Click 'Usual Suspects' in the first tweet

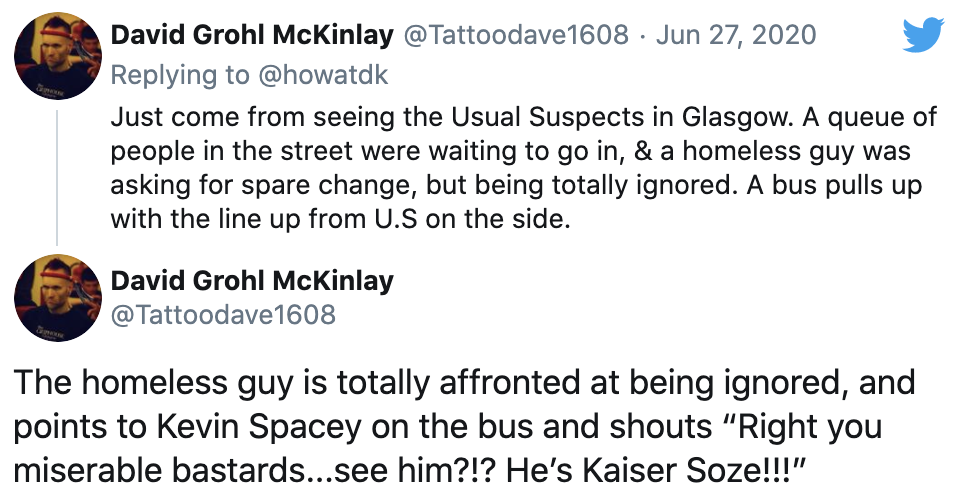[x=546, y=116]
